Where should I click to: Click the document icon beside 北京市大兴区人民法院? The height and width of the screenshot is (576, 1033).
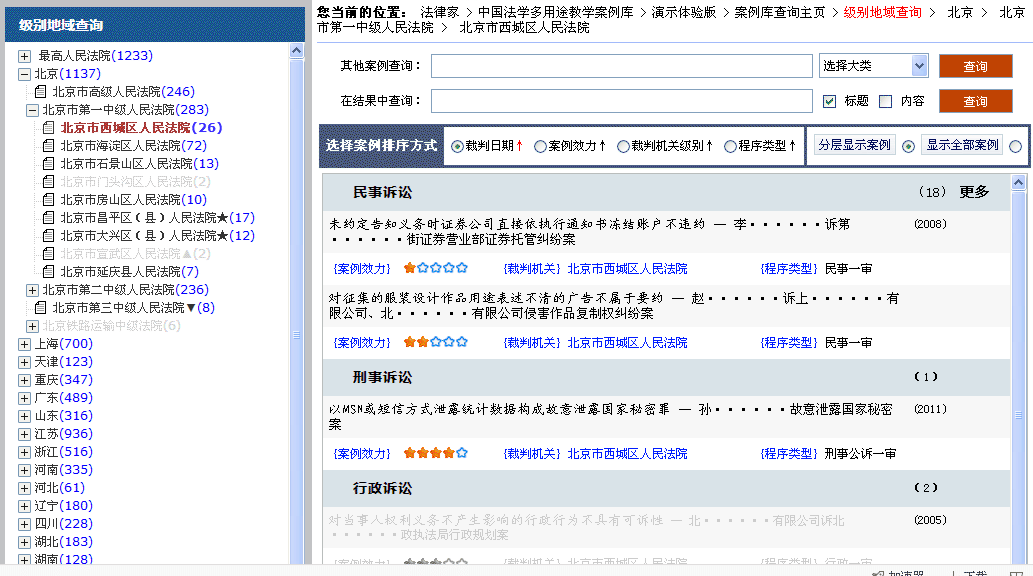(x=48, y=235)
